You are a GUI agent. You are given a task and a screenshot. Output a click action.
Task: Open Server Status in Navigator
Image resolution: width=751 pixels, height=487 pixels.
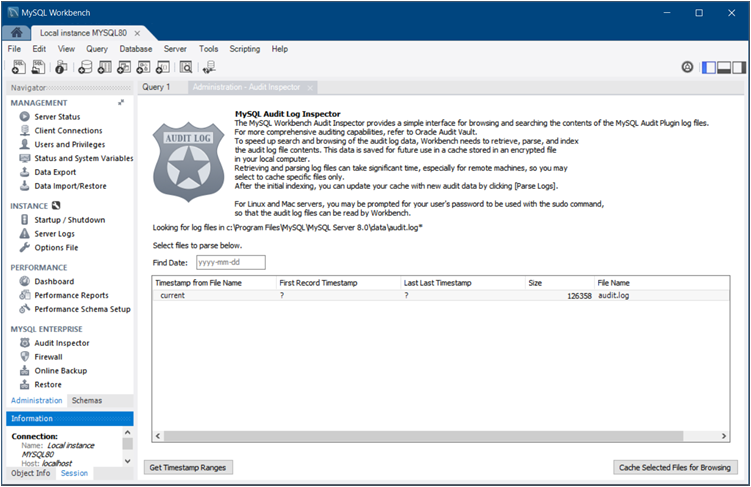click(57, 117)
